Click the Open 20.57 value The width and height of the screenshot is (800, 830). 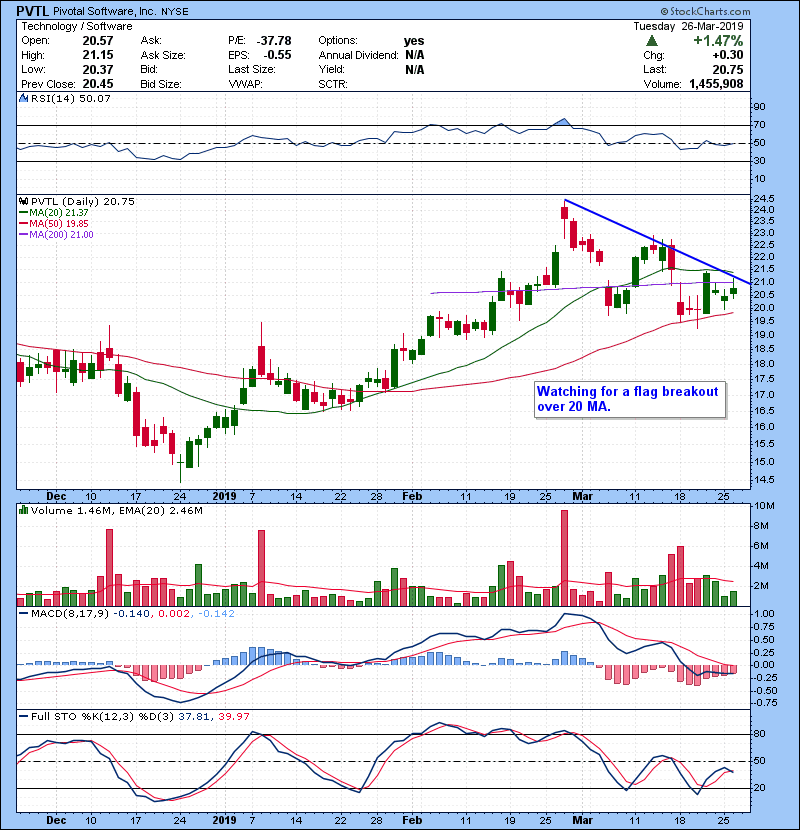click(98, 41)
